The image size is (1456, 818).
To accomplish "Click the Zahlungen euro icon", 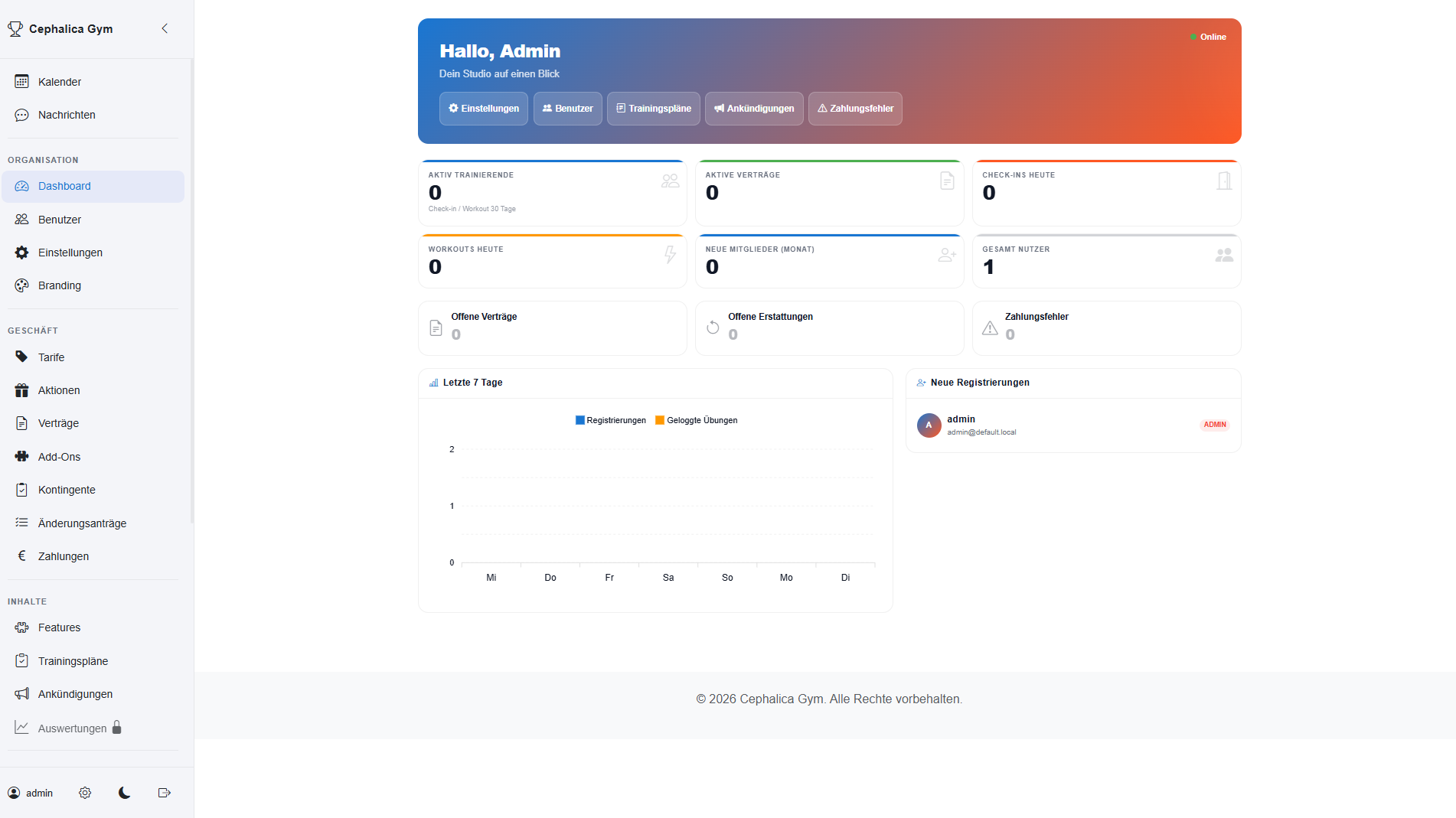I will [21, 556].
